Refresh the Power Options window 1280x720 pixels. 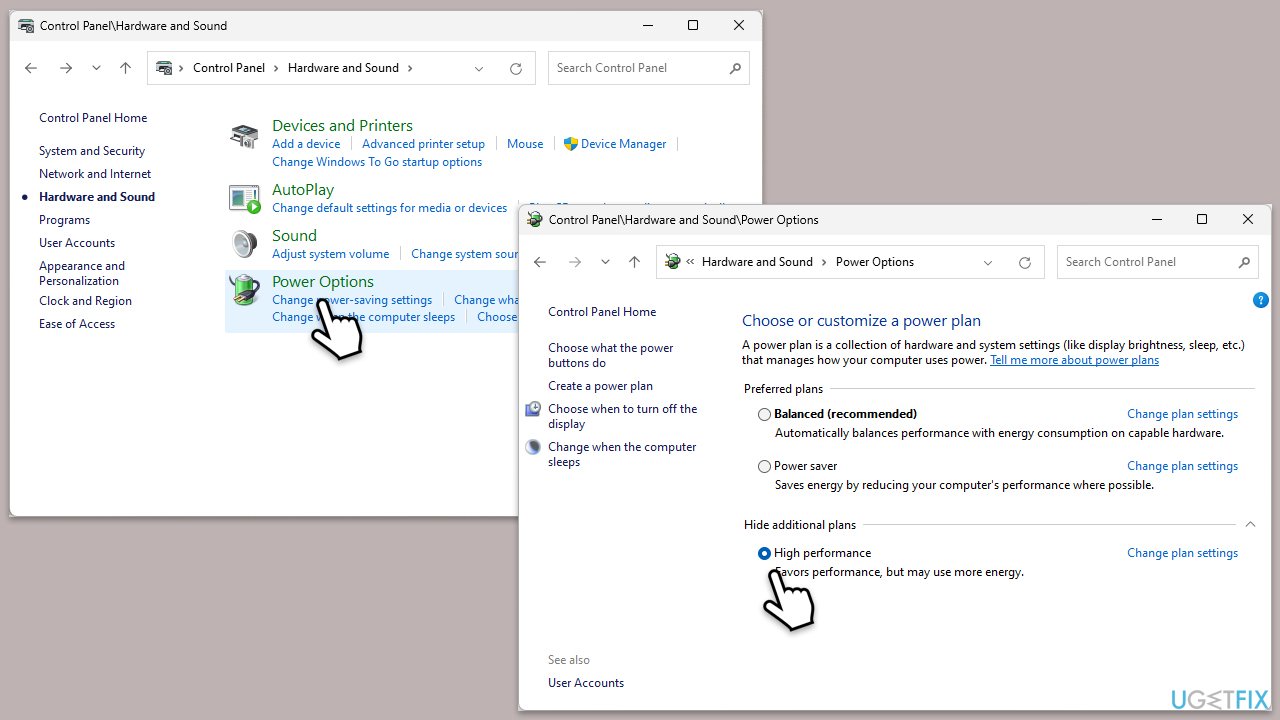click(1025, 262)
